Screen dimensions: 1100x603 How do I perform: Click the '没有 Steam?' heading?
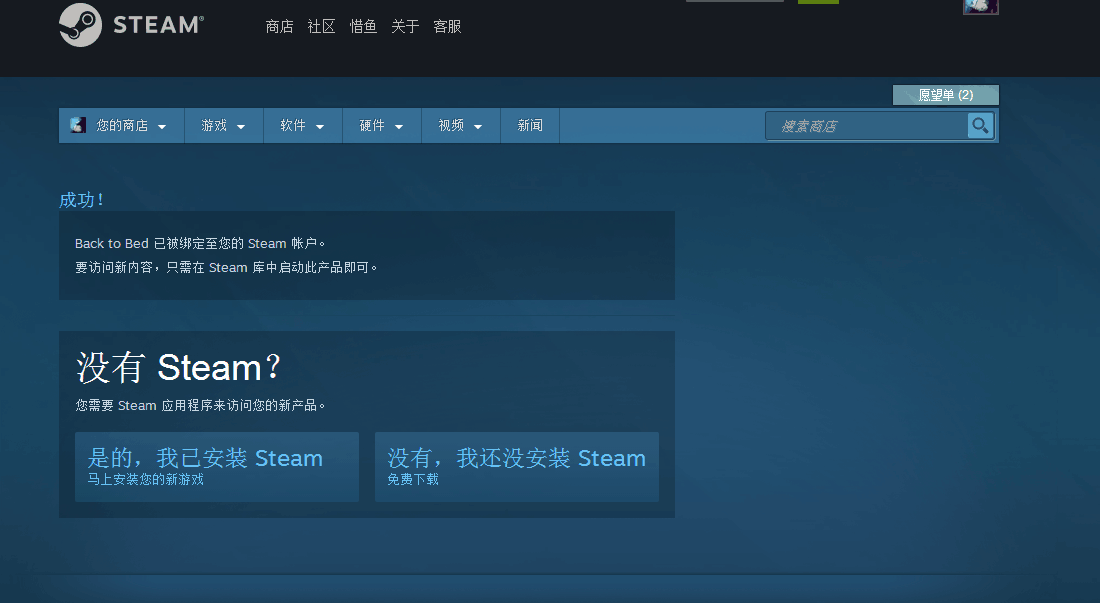[178, 367]
